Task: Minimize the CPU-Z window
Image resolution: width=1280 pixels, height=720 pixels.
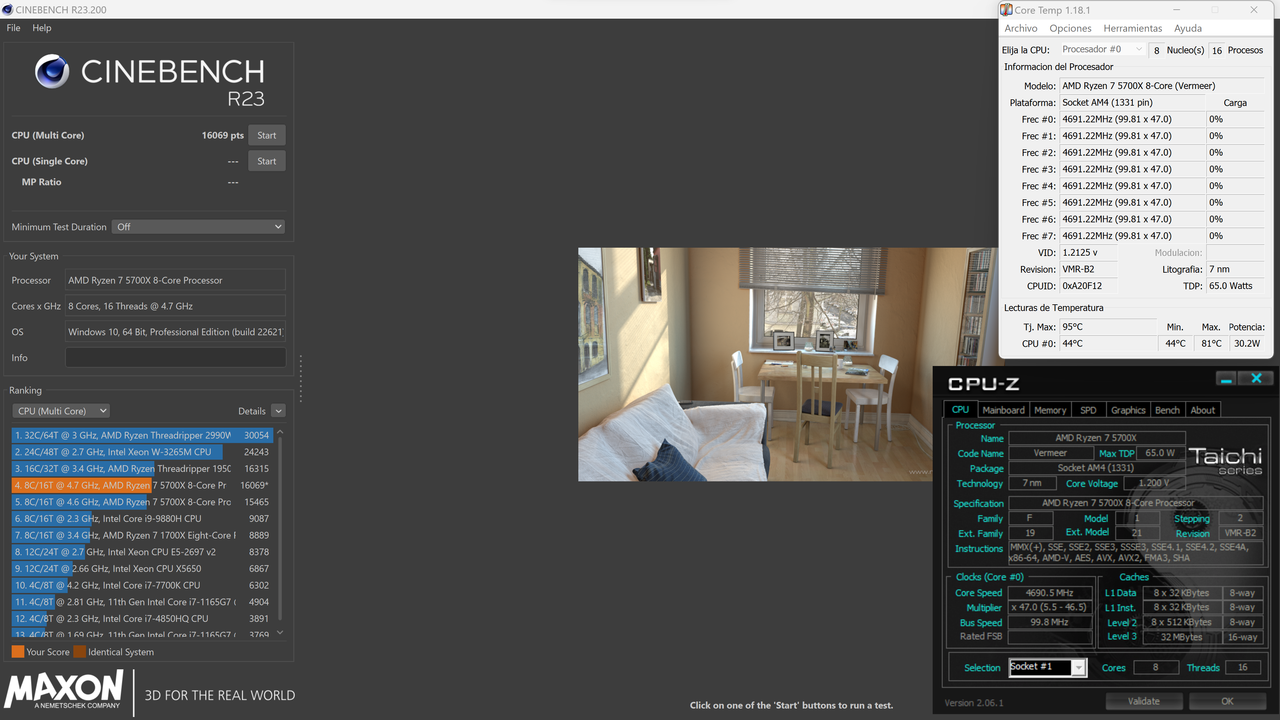Action: pos(1227,379)
